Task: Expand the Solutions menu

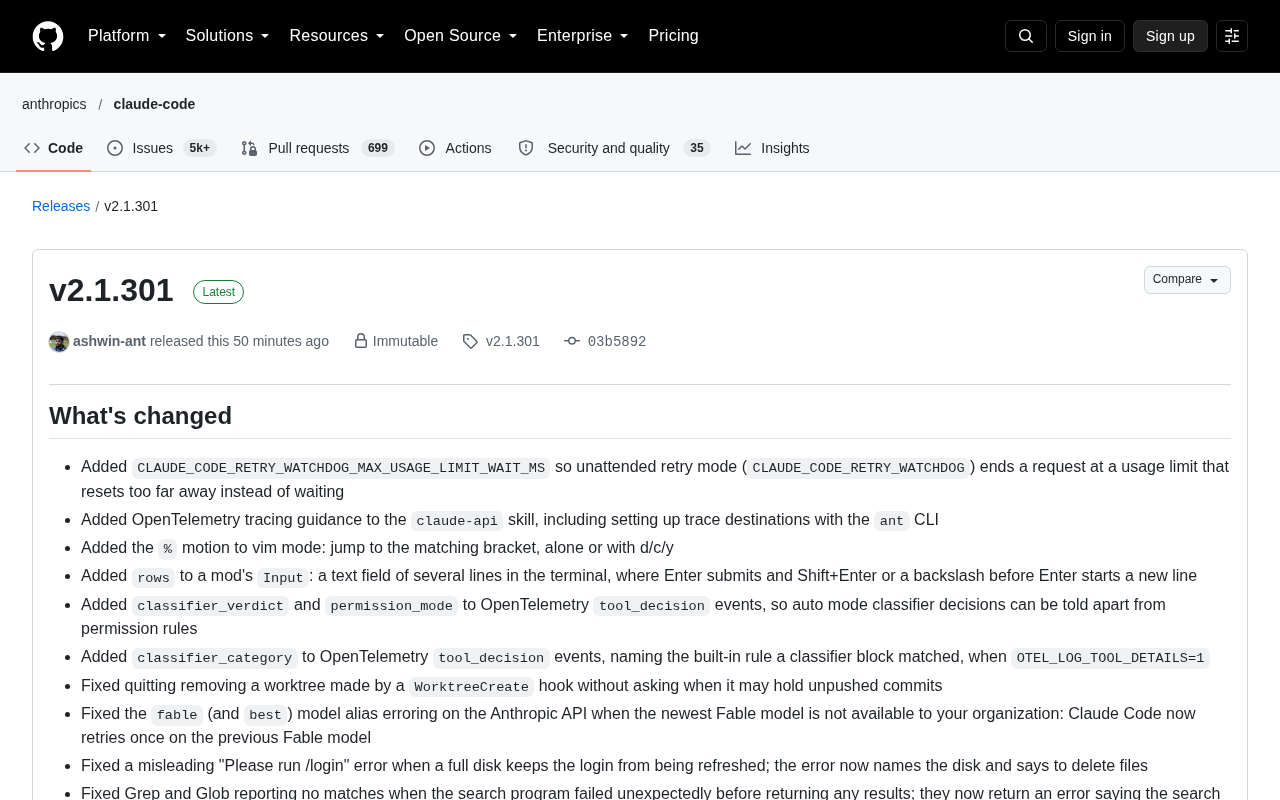Action: point(228,36)
